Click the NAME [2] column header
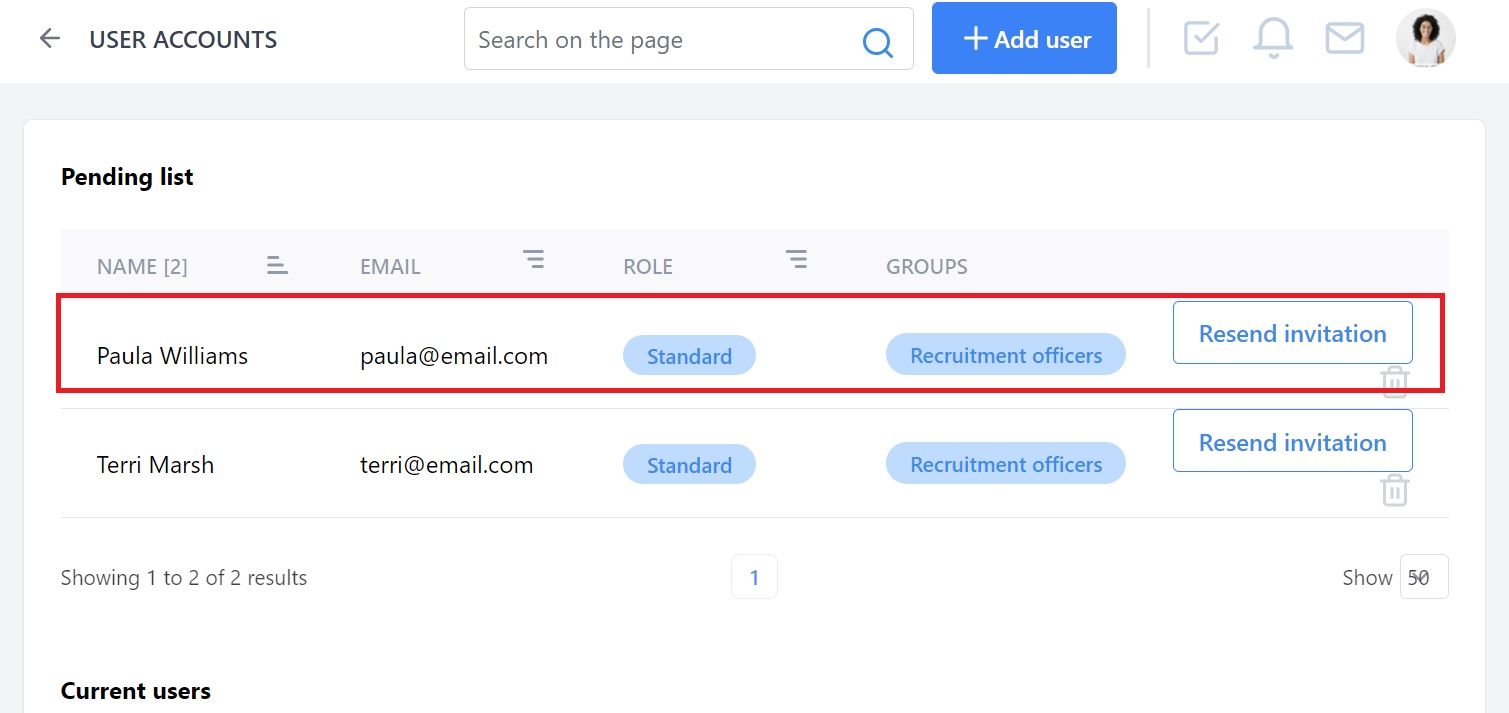 [x=142, y=266]
